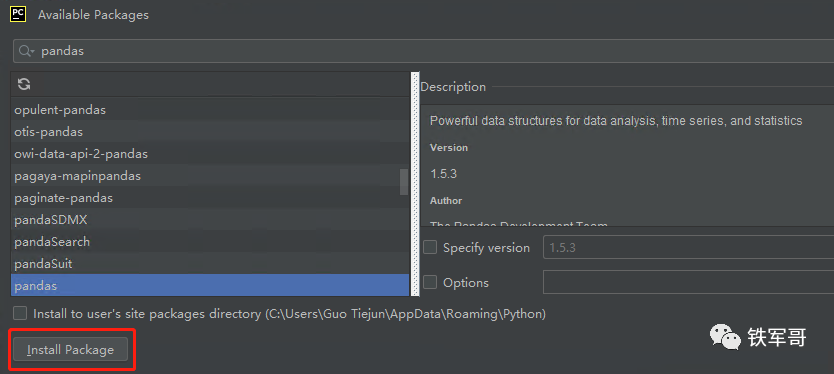The width and height of the screenshot is (834, 374).
Task: Select the highlighted pandas package row
Action: 210,285
